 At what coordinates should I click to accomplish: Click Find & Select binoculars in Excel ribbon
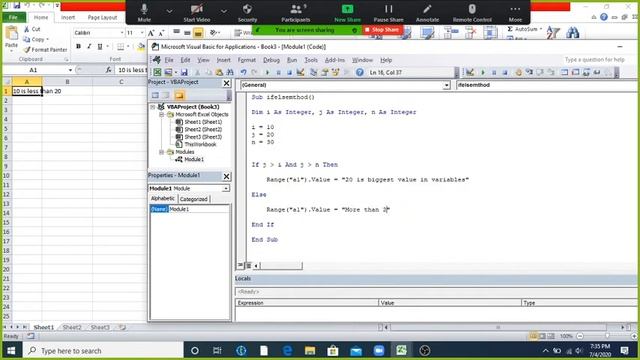(x=573, y=33)
